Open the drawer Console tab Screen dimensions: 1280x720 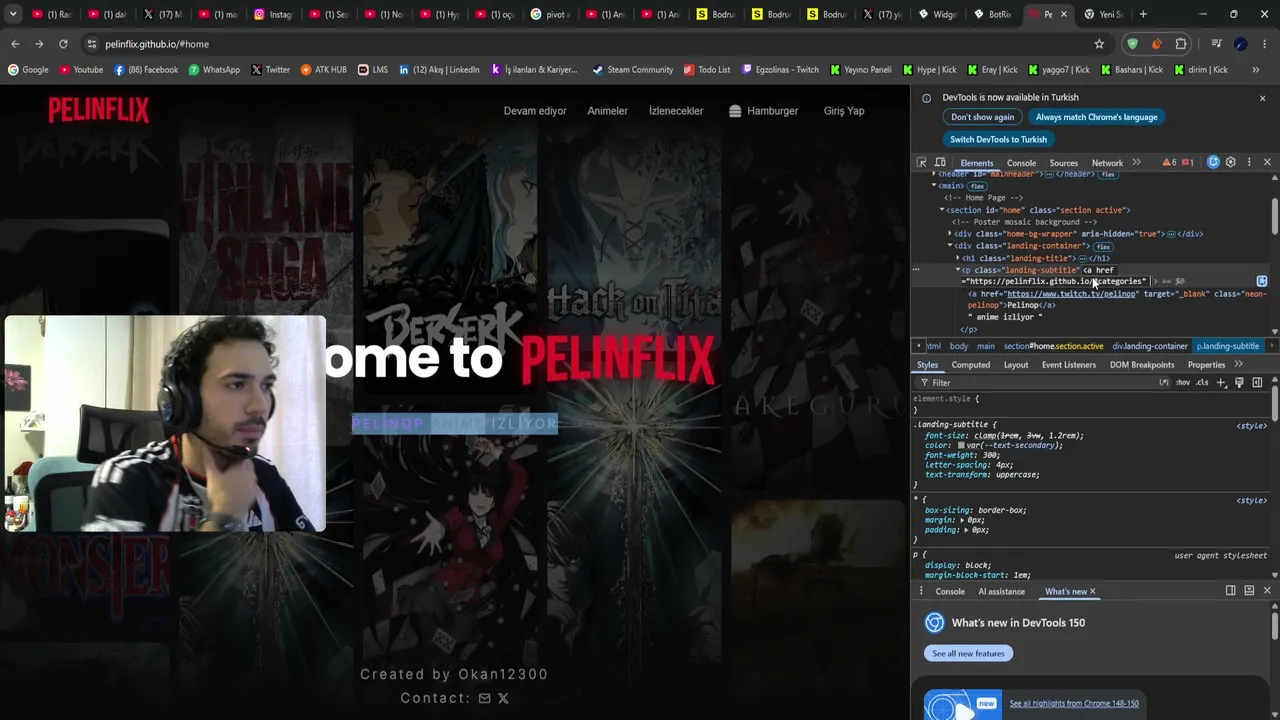(950, 591)
